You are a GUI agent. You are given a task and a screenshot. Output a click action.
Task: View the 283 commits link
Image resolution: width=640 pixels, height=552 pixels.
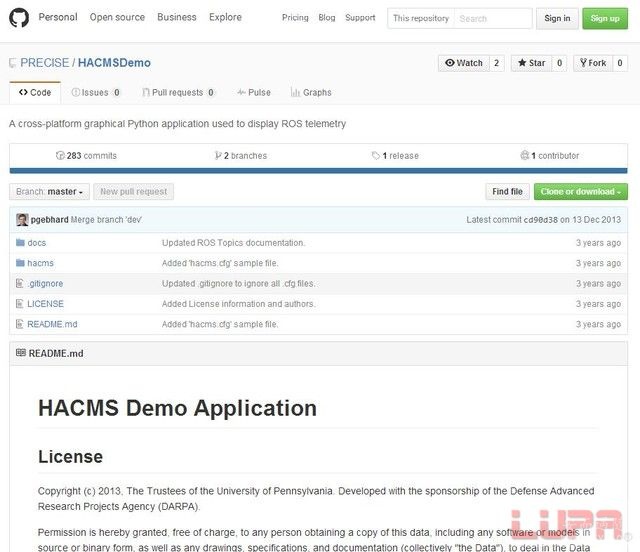[86, 156]
